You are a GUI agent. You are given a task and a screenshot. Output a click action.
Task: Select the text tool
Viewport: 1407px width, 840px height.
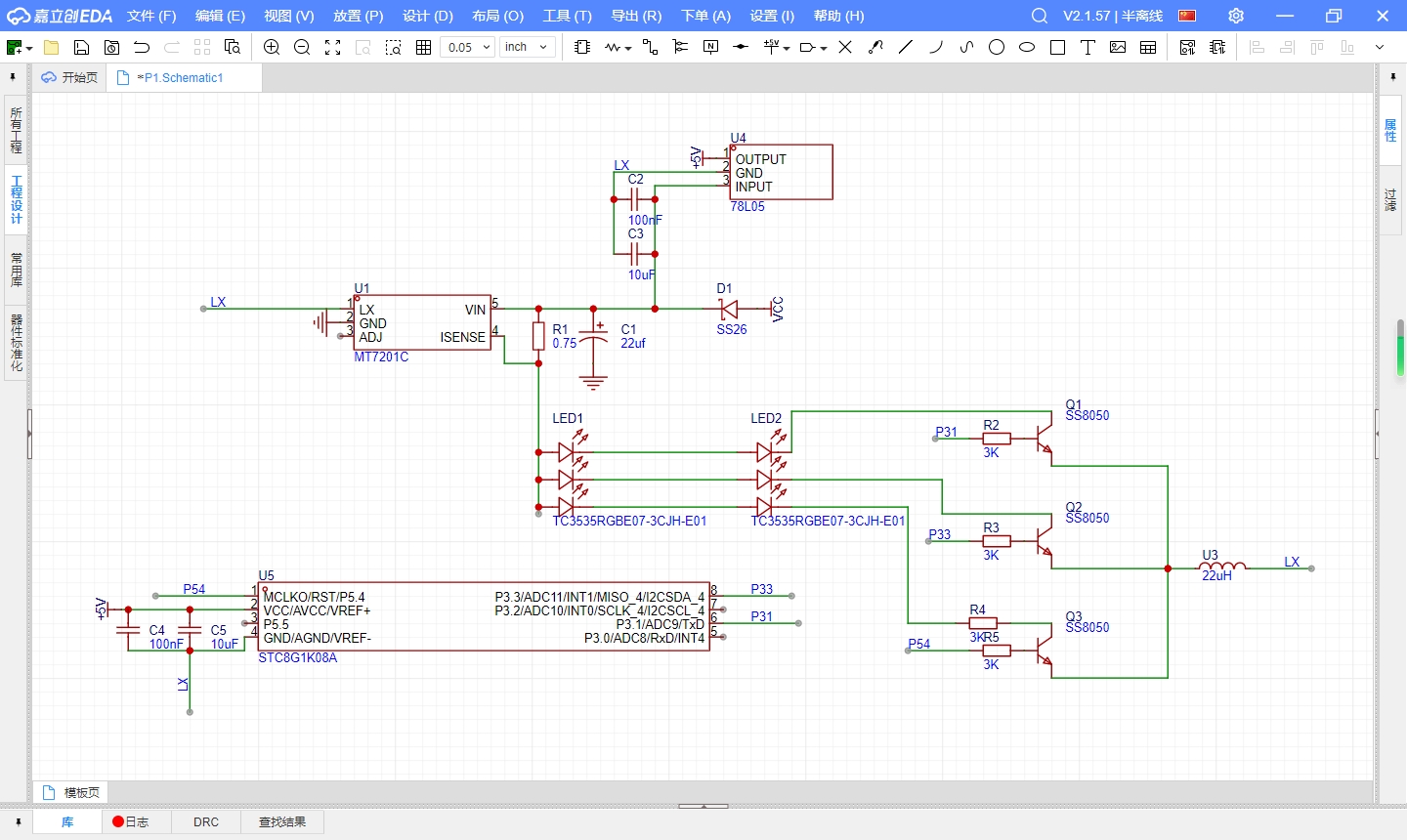tap(1087, 47)
